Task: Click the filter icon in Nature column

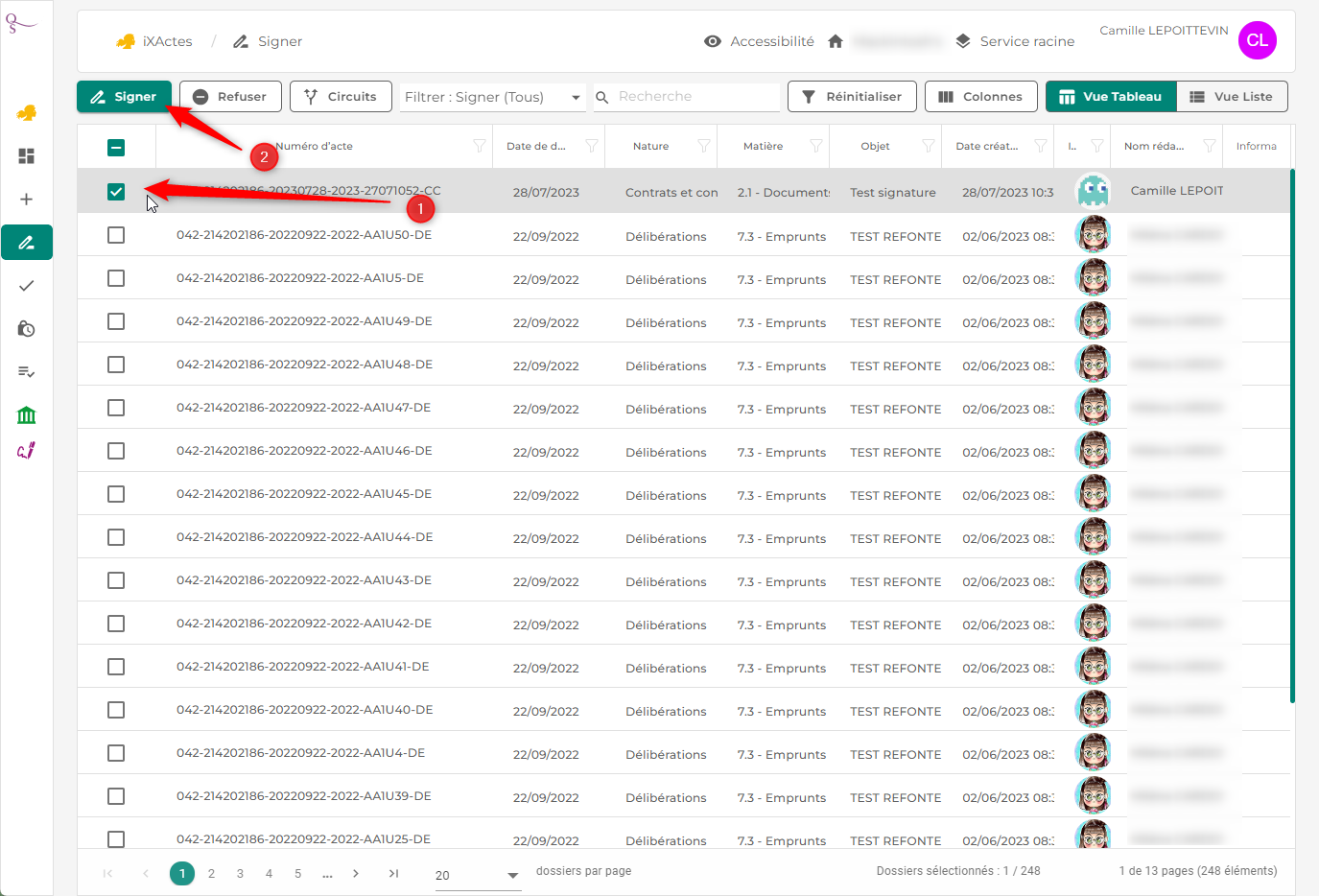Action: coord(703,147)
